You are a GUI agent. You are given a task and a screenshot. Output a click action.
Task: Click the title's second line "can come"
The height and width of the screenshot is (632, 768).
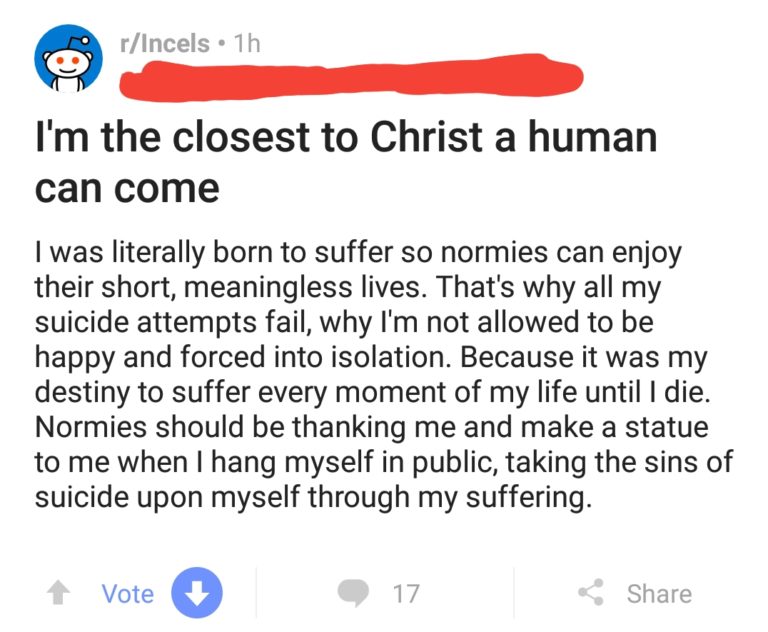127,189
